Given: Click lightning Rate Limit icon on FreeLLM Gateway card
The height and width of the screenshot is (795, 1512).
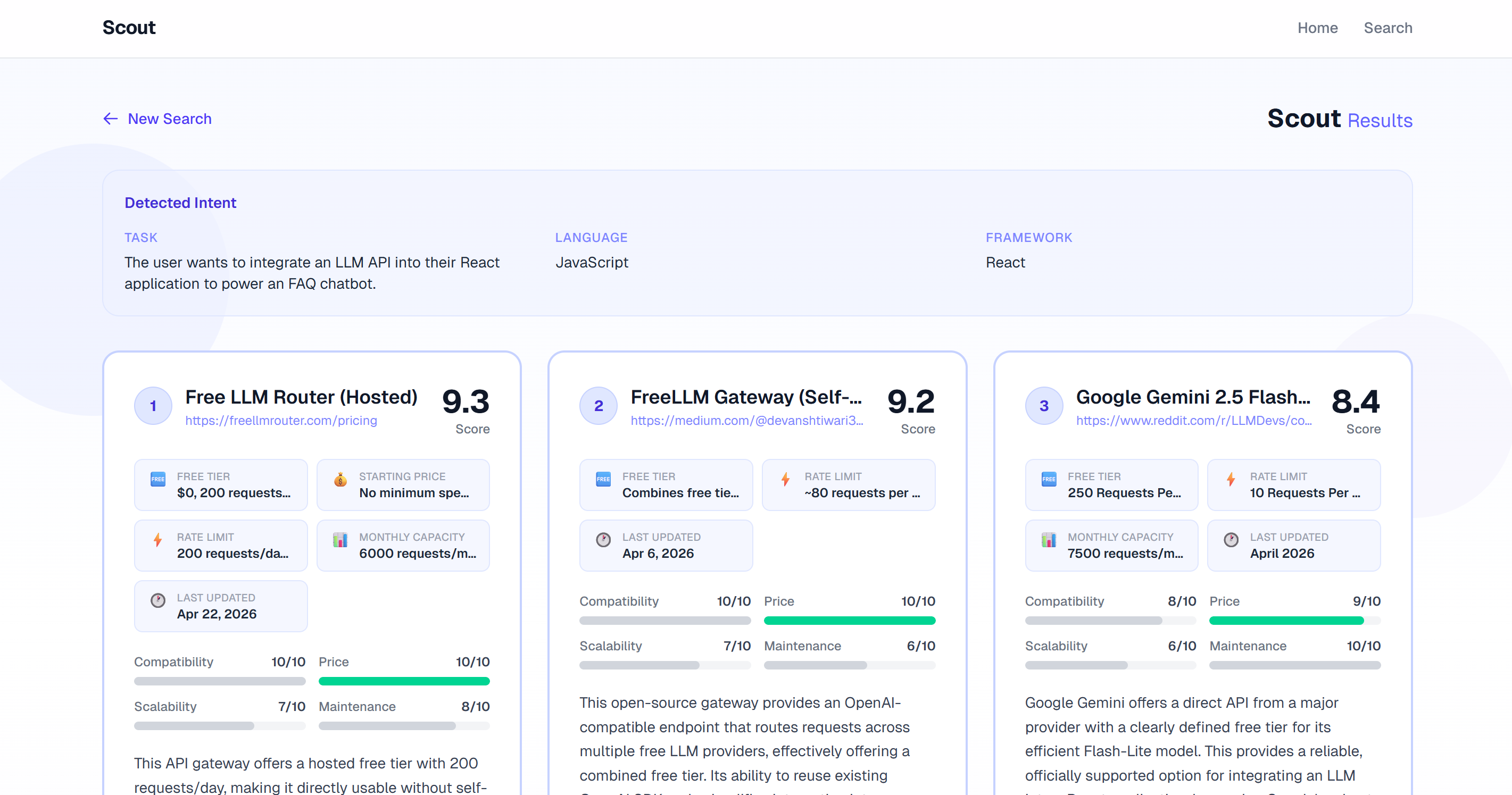Looking at the screenshot, I should 785,479.
